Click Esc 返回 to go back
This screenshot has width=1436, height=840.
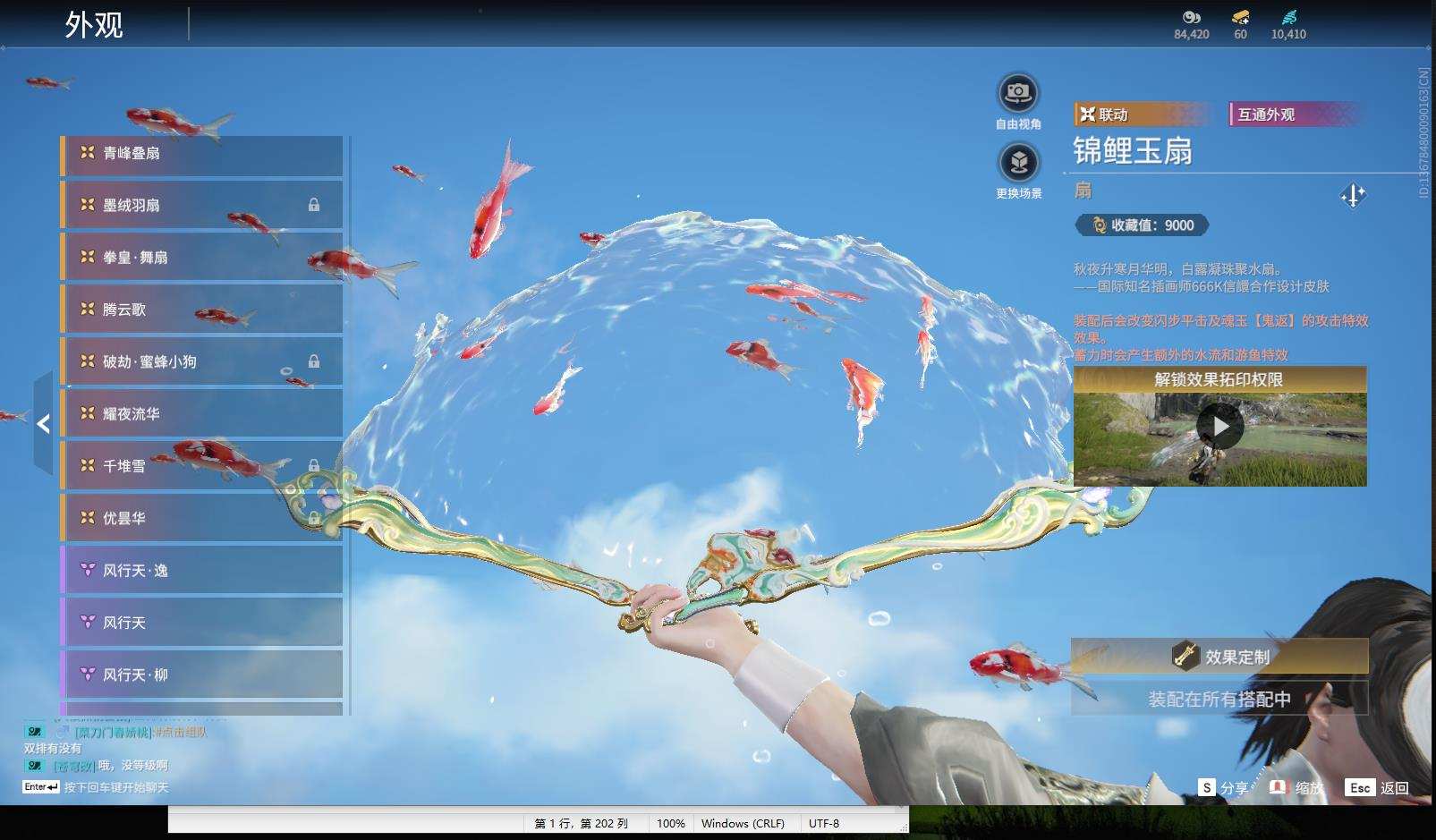click(1378, 788)
